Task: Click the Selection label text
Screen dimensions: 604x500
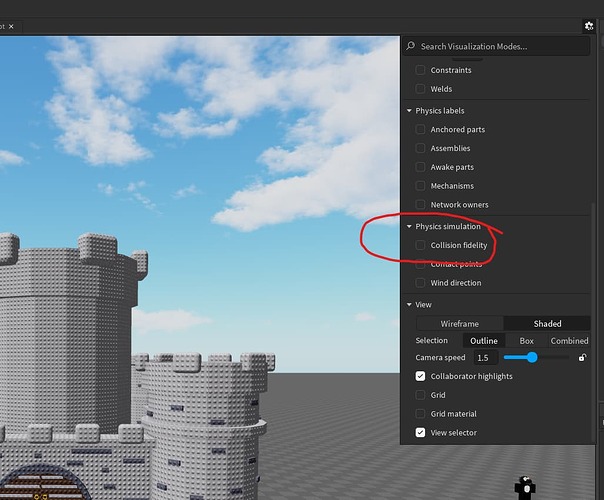Action: click(431, 341)
